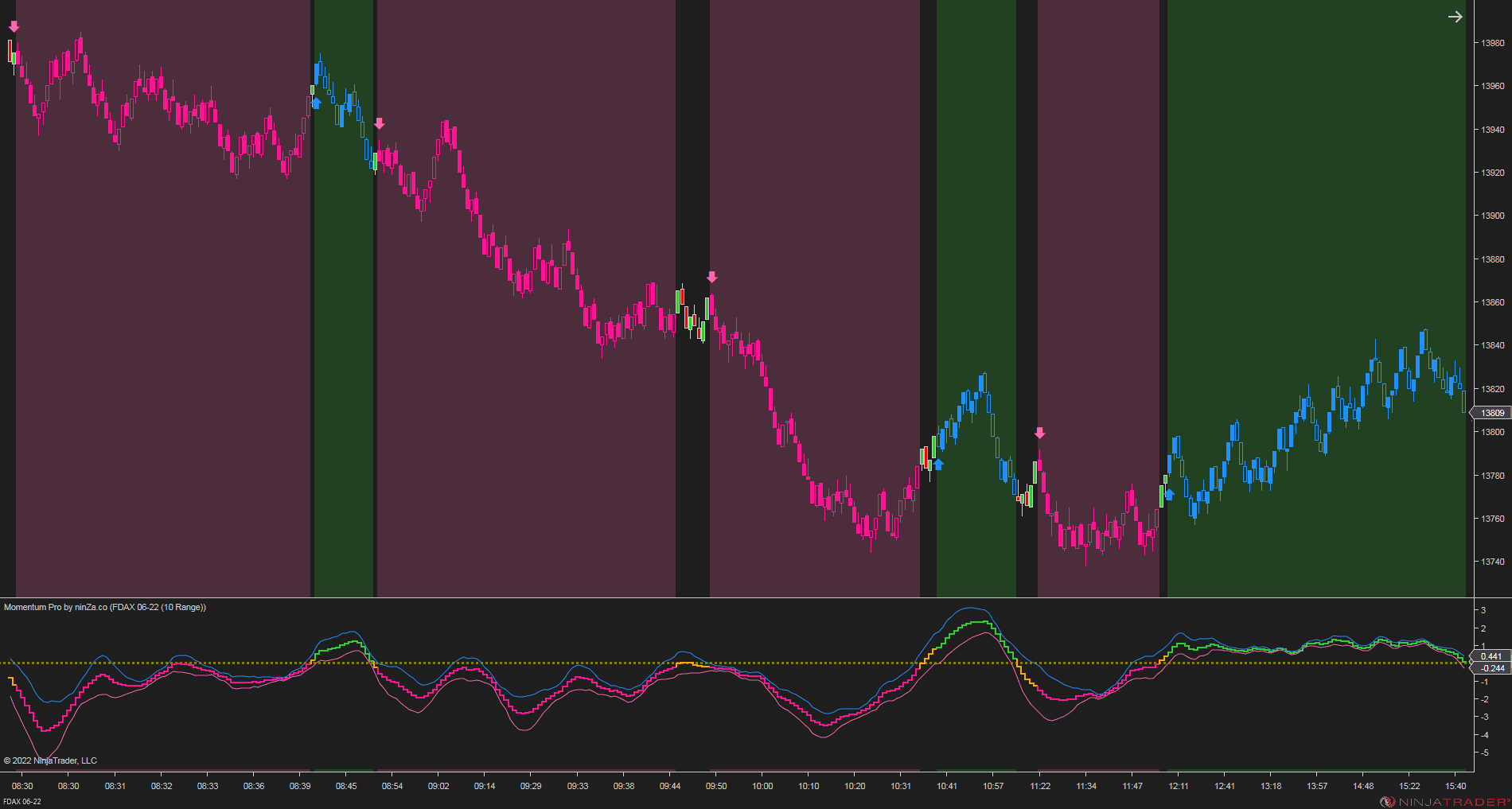Click price axis label 13880
Screen dimensions: 1512x809
pyautogui.click(x=1493, y=259)
